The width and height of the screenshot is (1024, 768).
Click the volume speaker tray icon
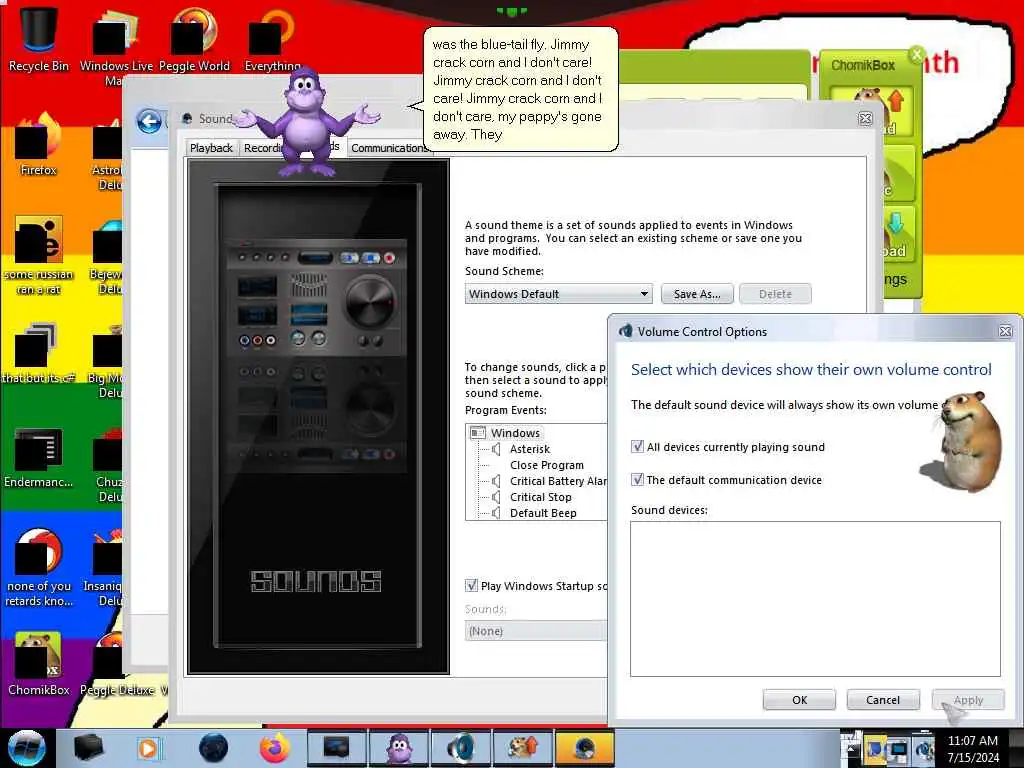(x=923, y=750)
